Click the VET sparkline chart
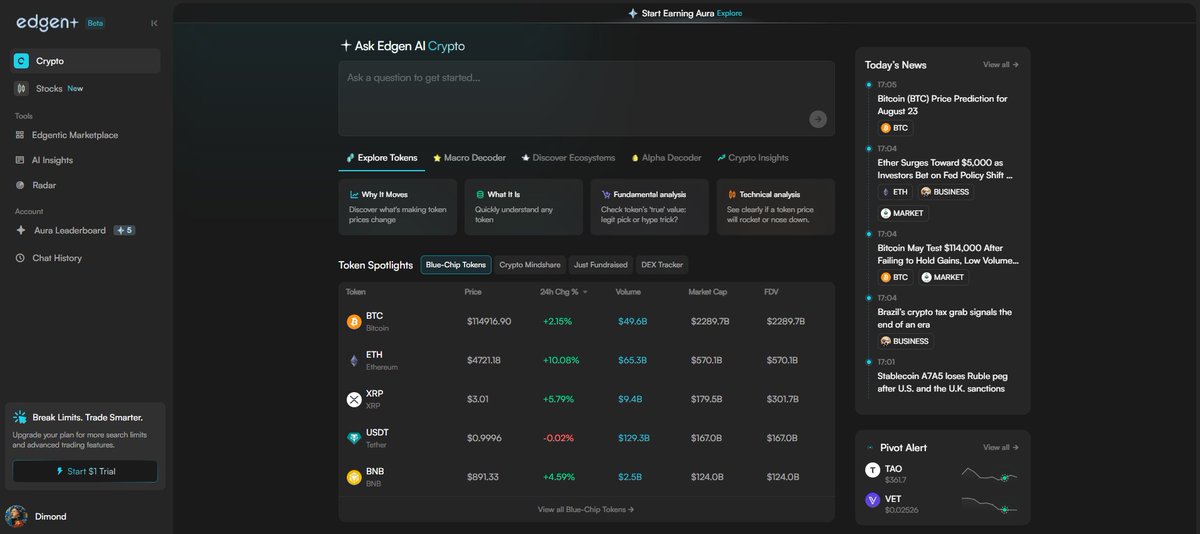 coord(990,505)
